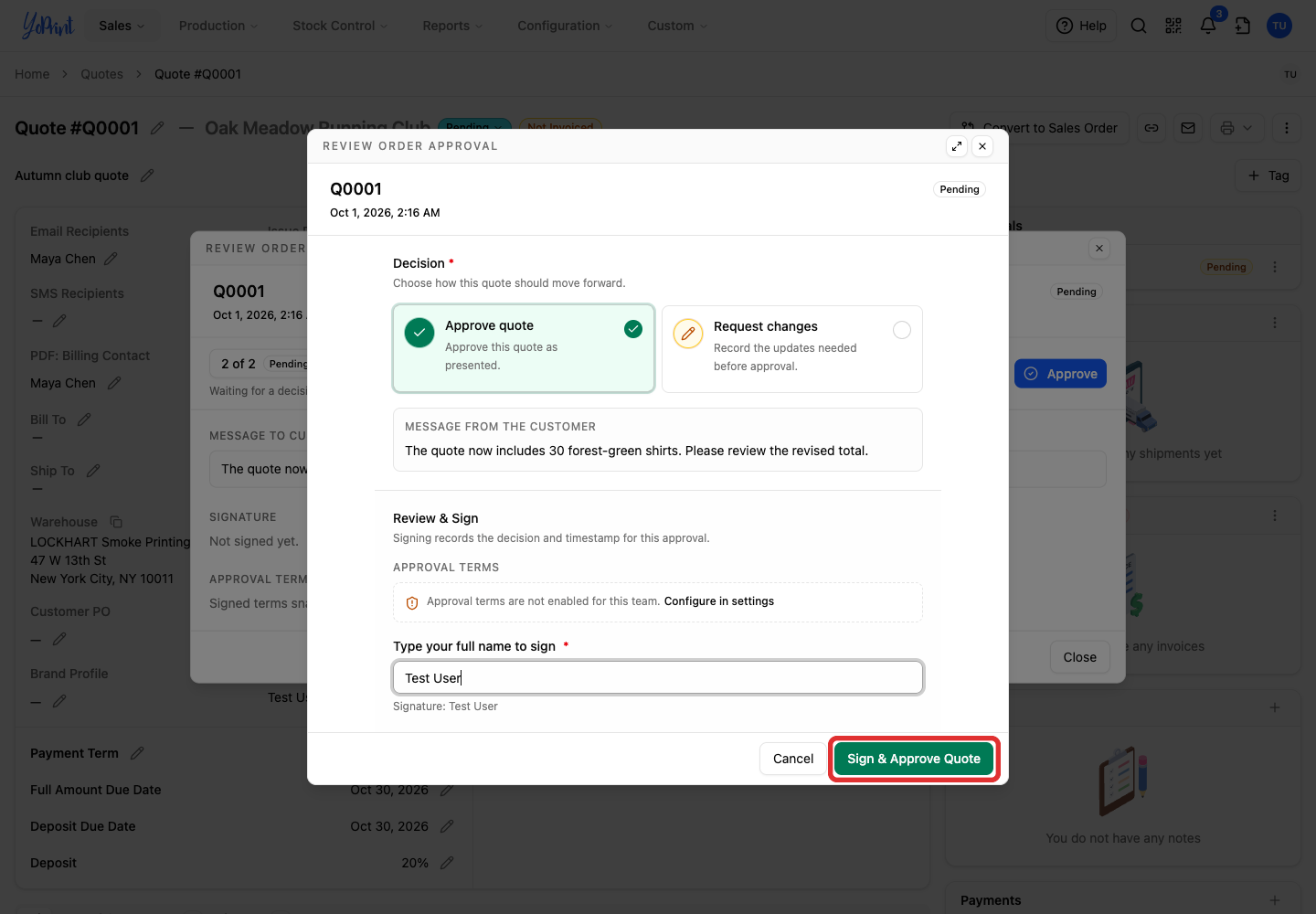Edit Autumn club quote description pencil
This screenshot has width=1316, height=914.
(x=147, y=175)
